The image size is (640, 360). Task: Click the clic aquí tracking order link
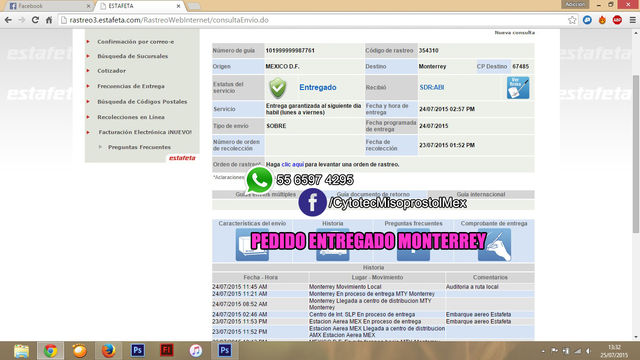coord(293,164)
